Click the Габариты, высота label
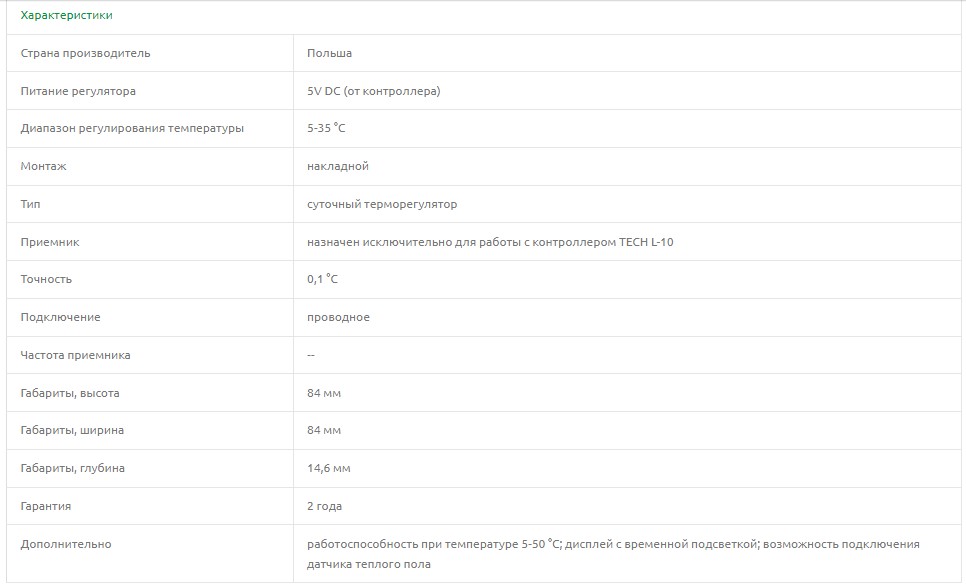This screenshot has width=966, height=588. [70, 393]
